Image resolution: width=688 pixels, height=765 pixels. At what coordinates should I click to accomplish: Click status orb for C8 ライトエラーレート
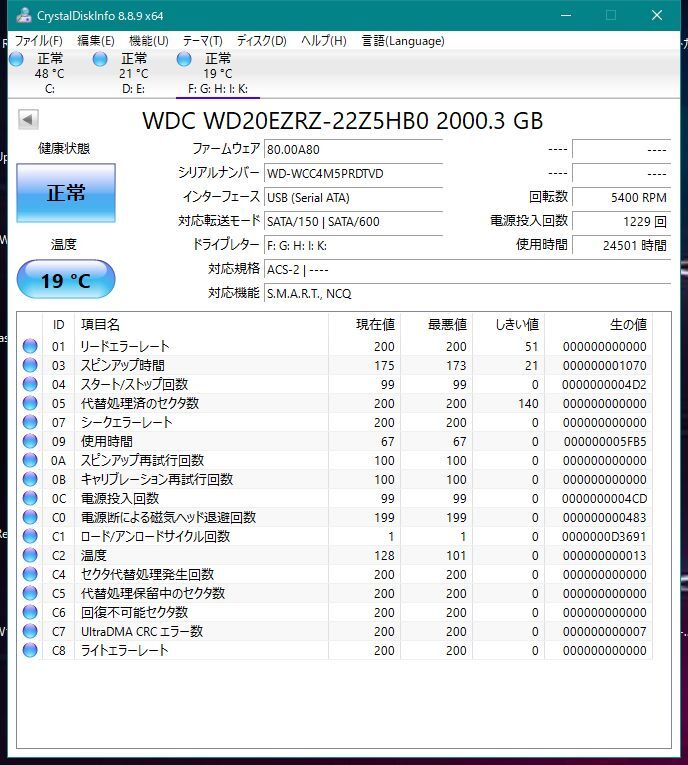[30, 650]
